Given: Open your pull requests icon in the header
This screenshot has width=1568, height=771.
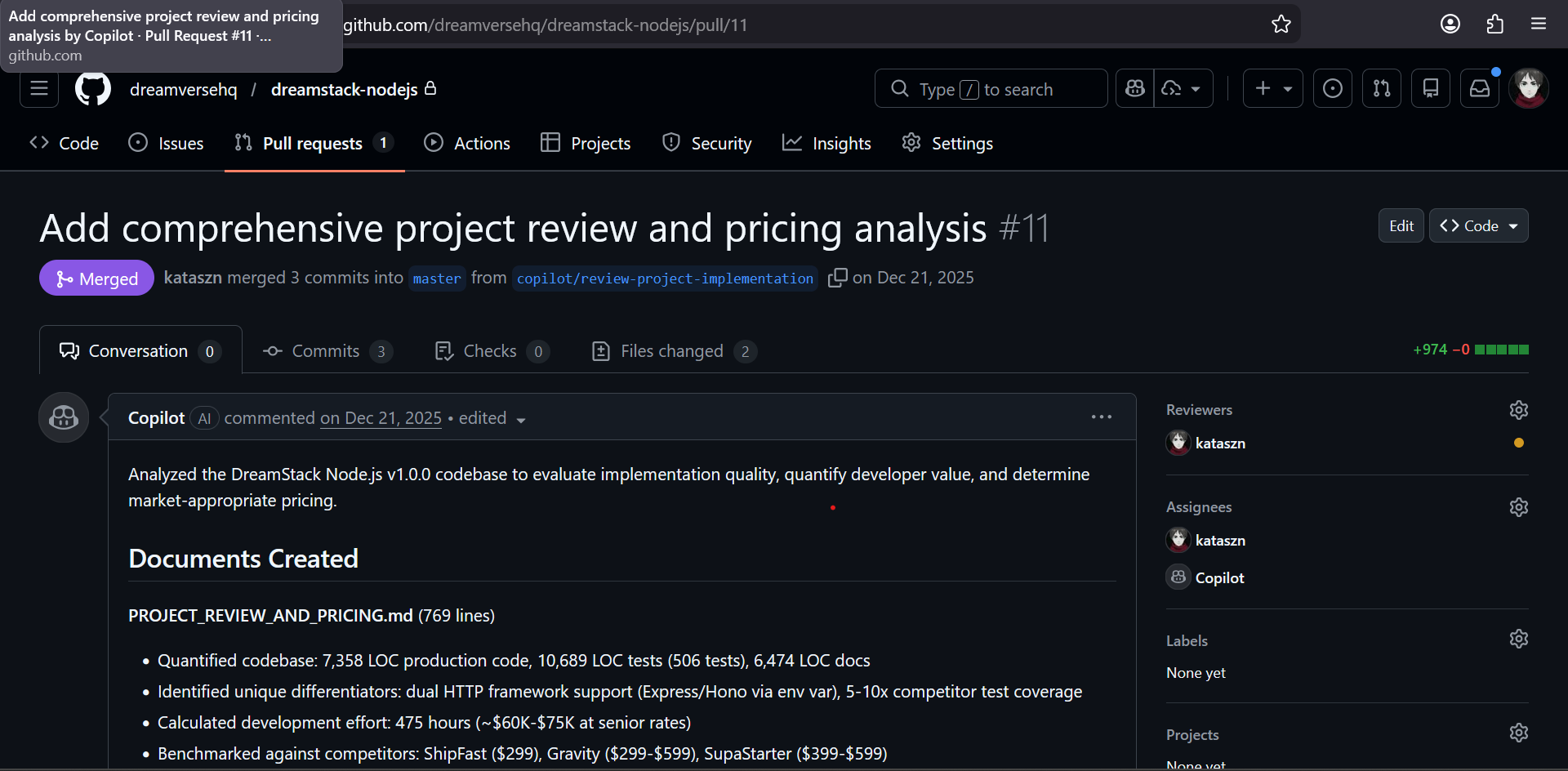Looking at the screenshot, I should pyautogui.click(x=1382, y=88).
